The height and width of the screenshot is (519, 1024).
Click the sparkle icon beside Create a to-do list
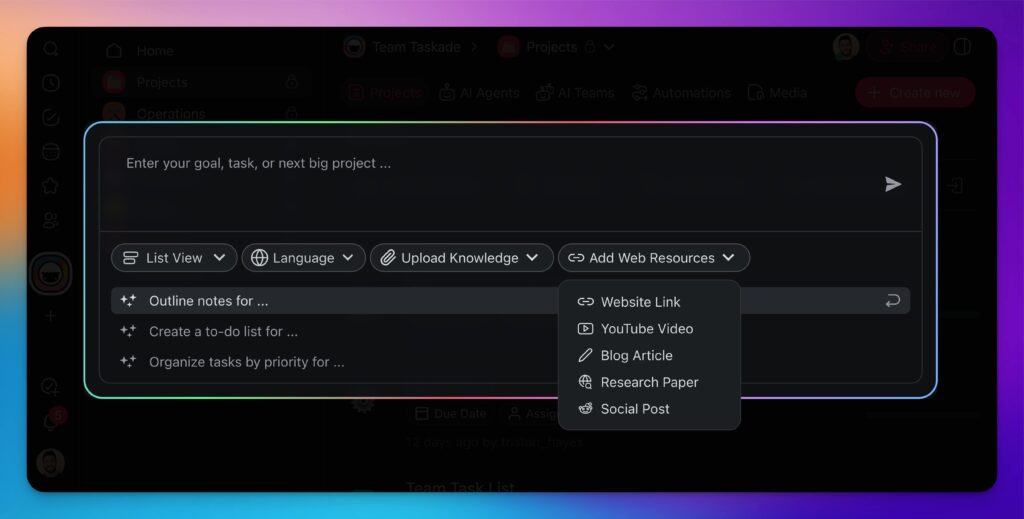(128, 331)
